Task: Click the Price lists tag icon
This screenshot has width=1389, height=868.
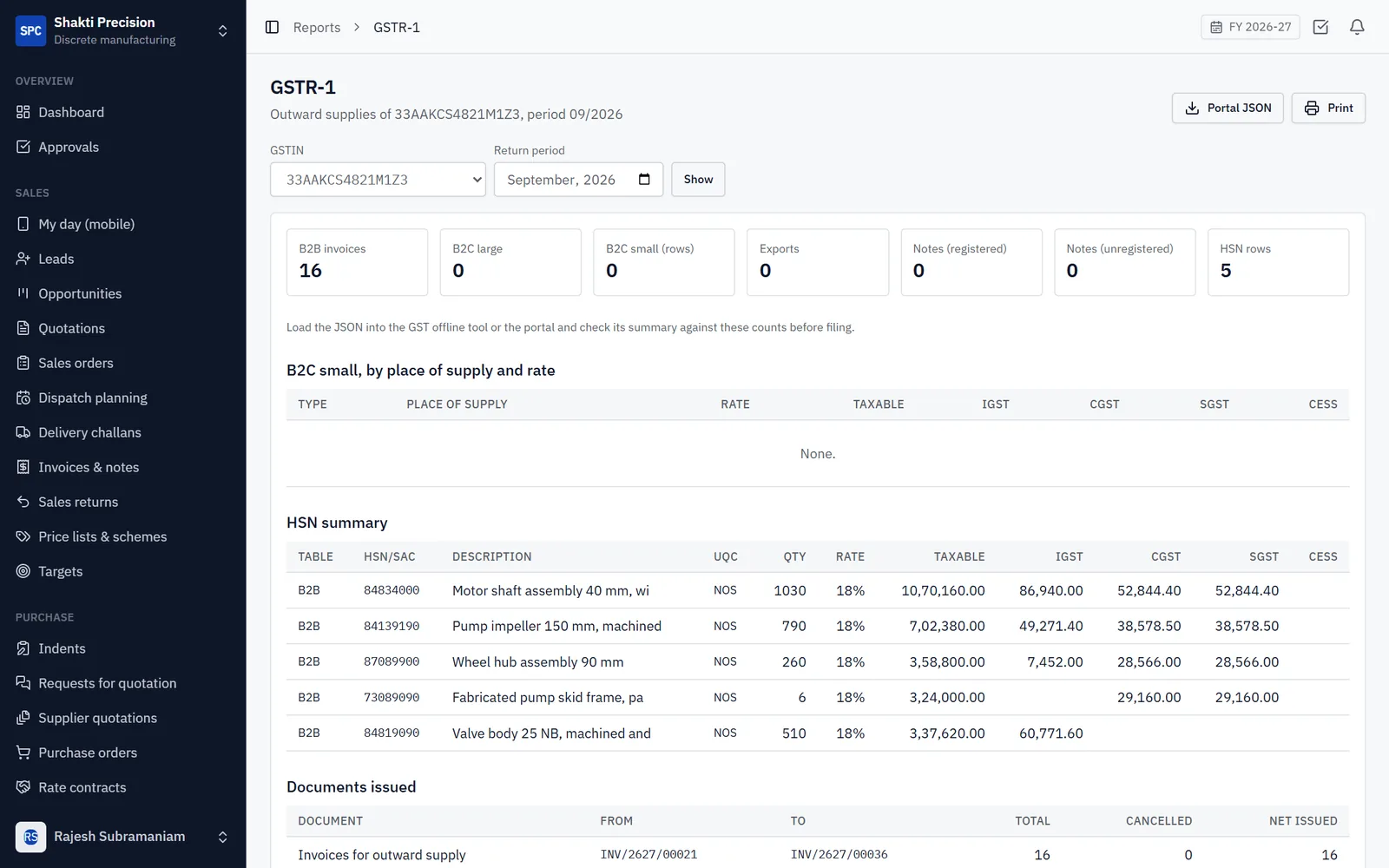Action: click(23, 536)
